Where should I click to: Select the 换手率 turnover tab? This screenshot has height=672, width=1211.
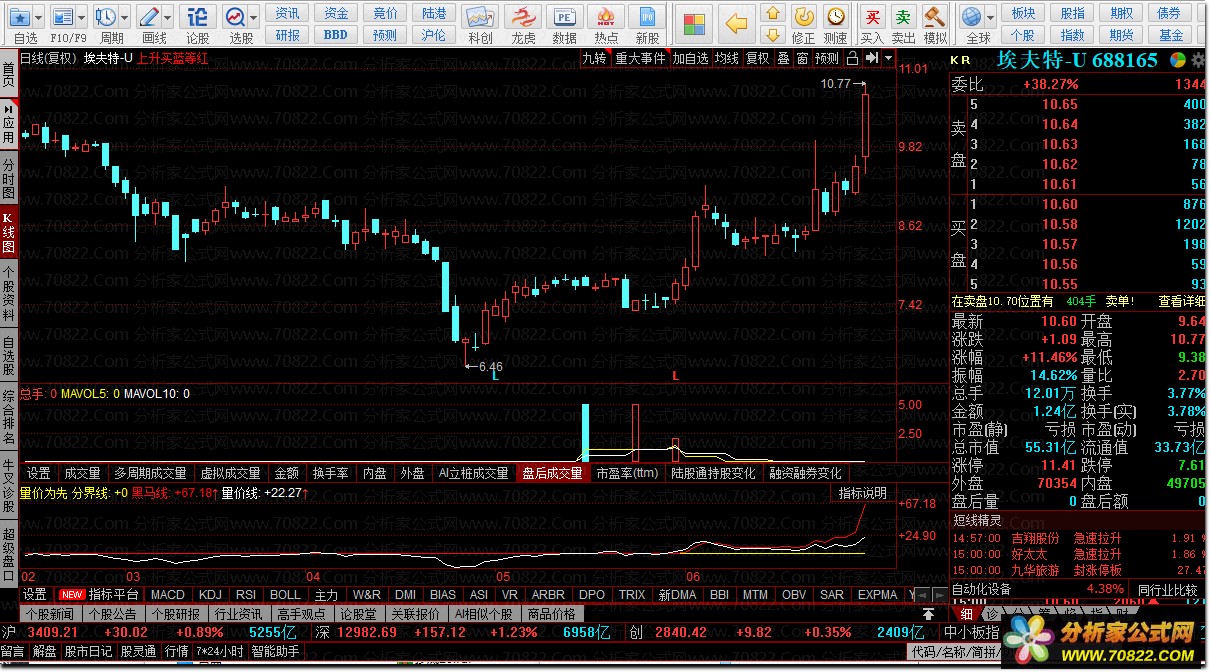pyautogui.click(x=330, y=473)
